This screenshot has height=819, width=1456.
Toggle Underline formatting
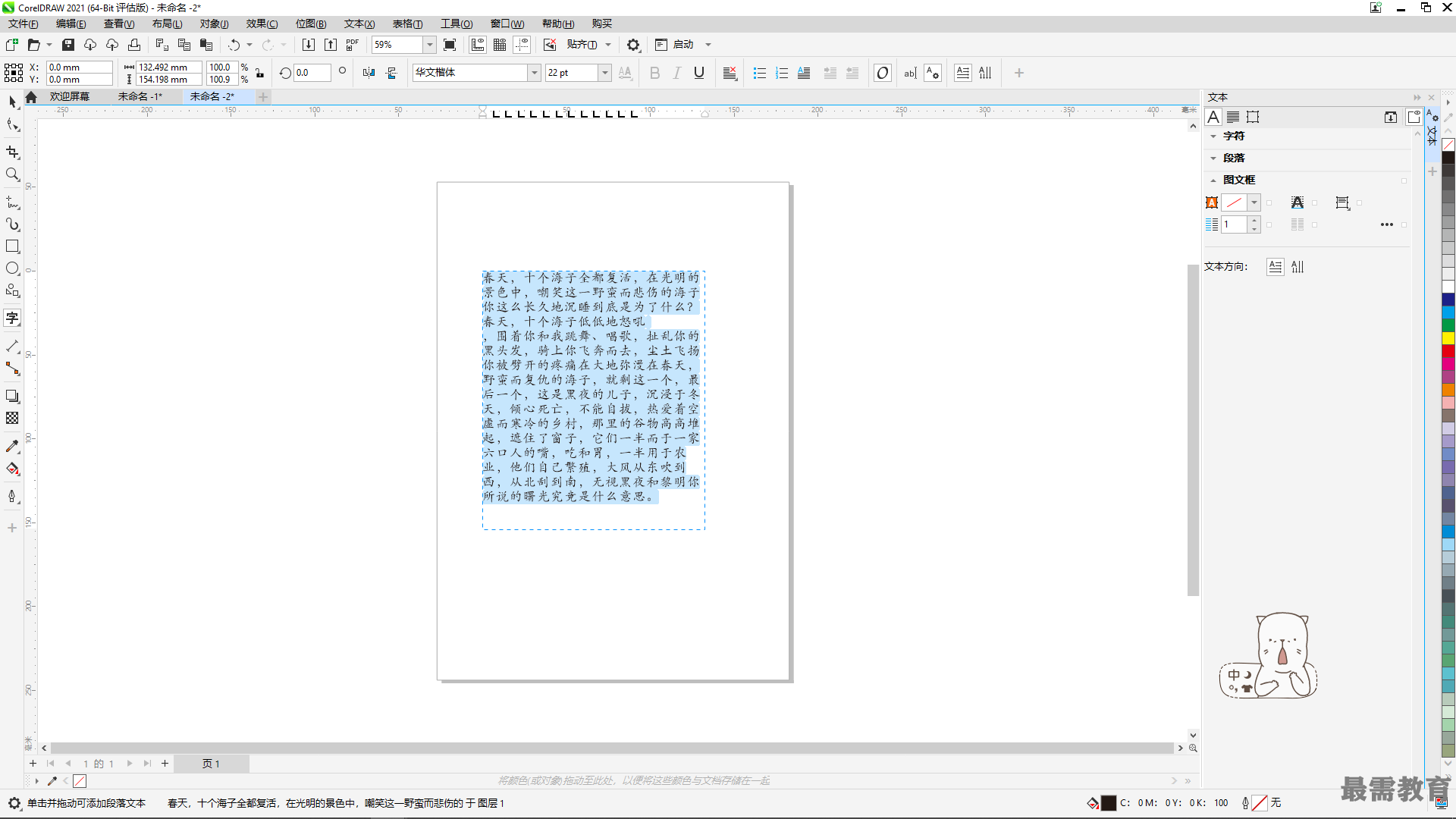699,73
